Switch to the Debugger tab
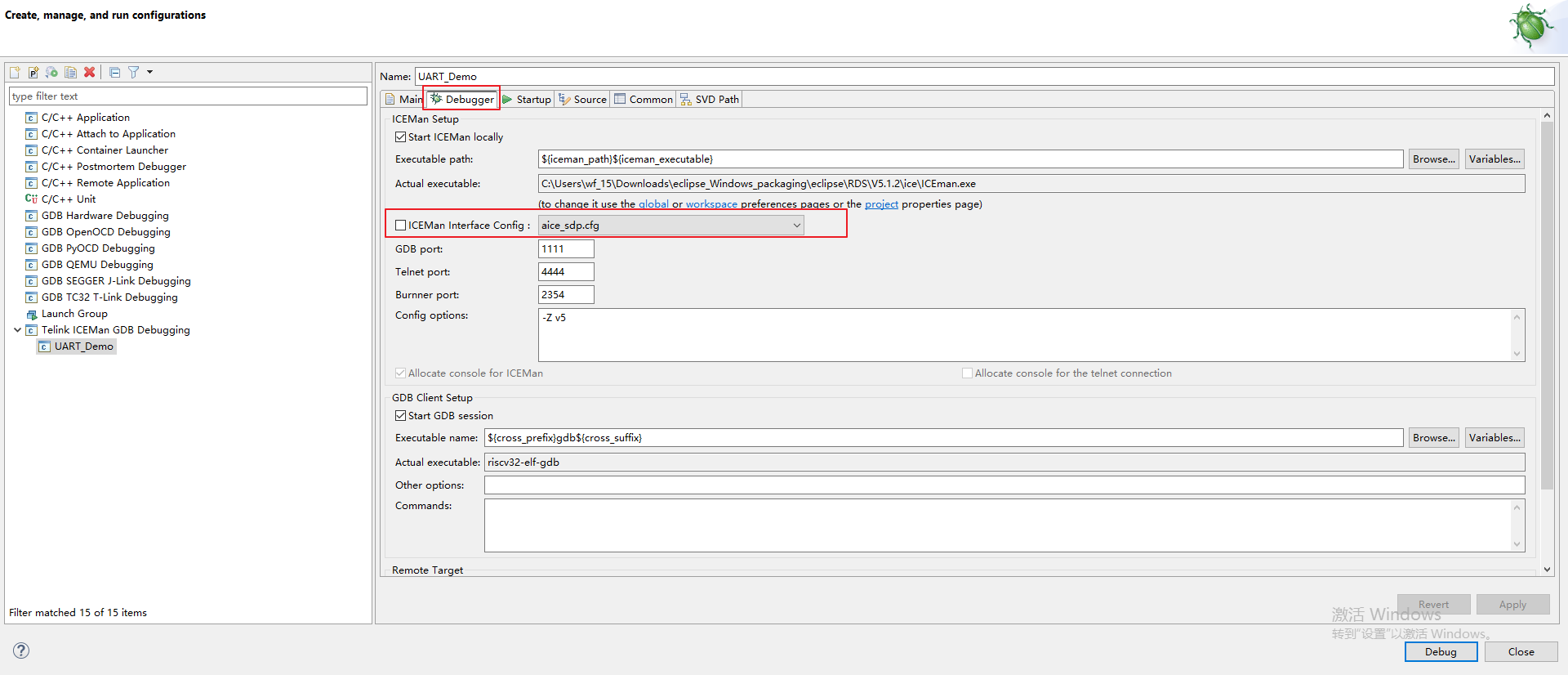 click(462, 100)
